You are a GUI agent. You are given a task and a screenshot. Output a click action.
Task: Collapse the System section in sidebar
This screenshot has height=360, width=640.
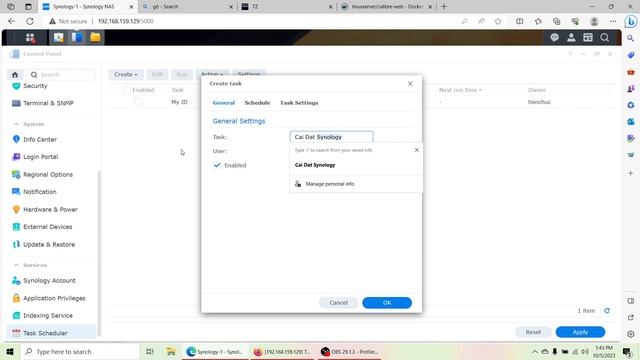click(16, 124)
